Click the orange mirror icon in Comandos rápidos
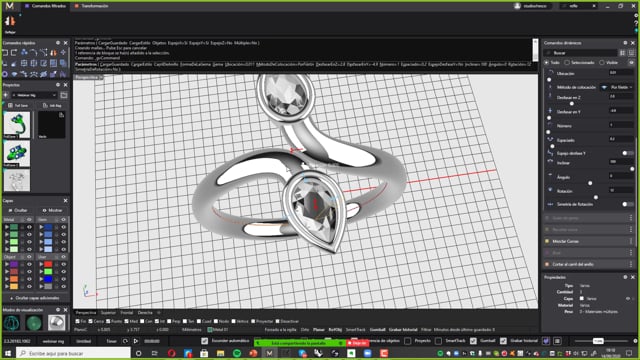Screen dimensions: 640x360 [x=54, y=53]
